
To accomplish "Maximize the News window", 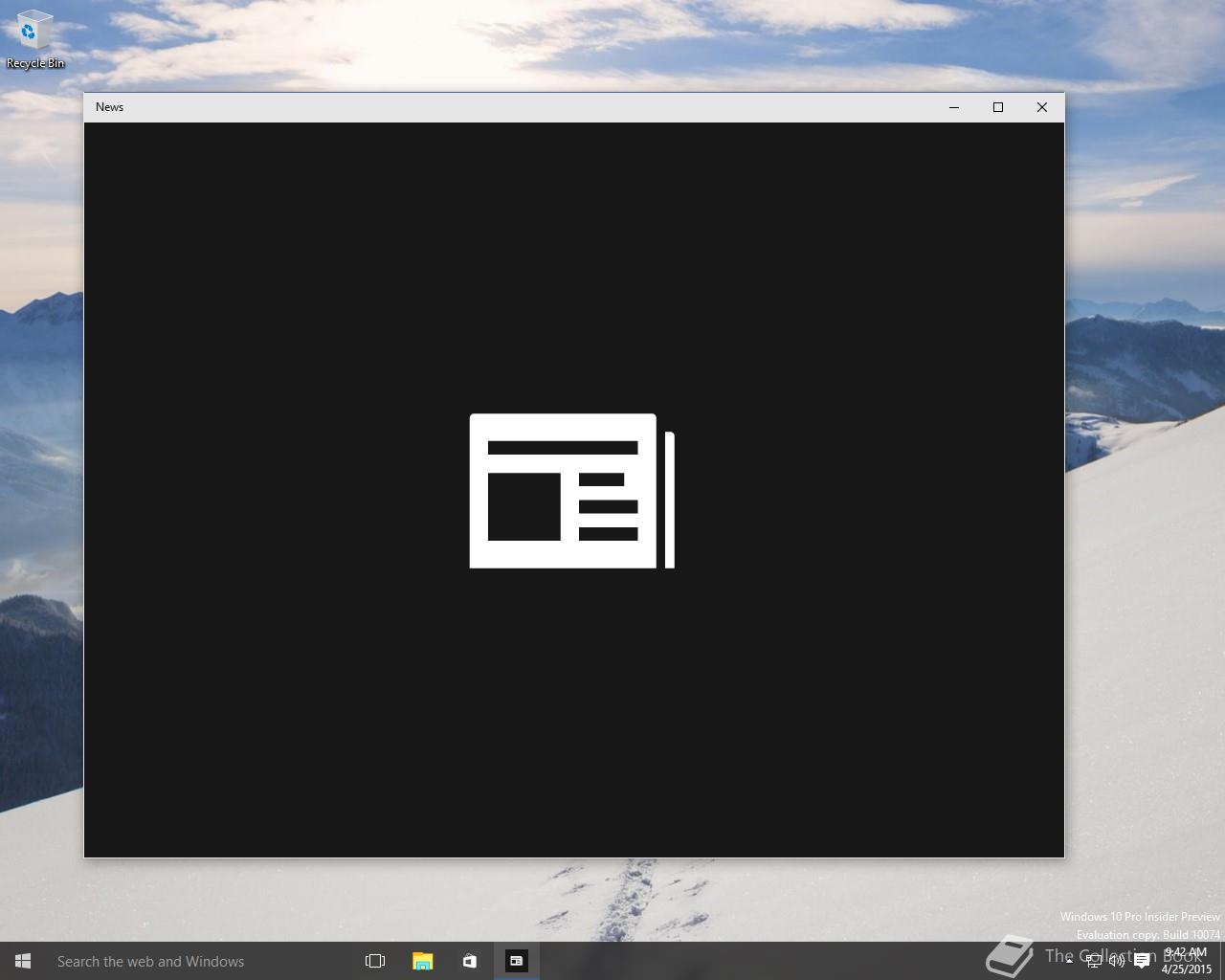I will pyautogui.click(x=998, y=107).
